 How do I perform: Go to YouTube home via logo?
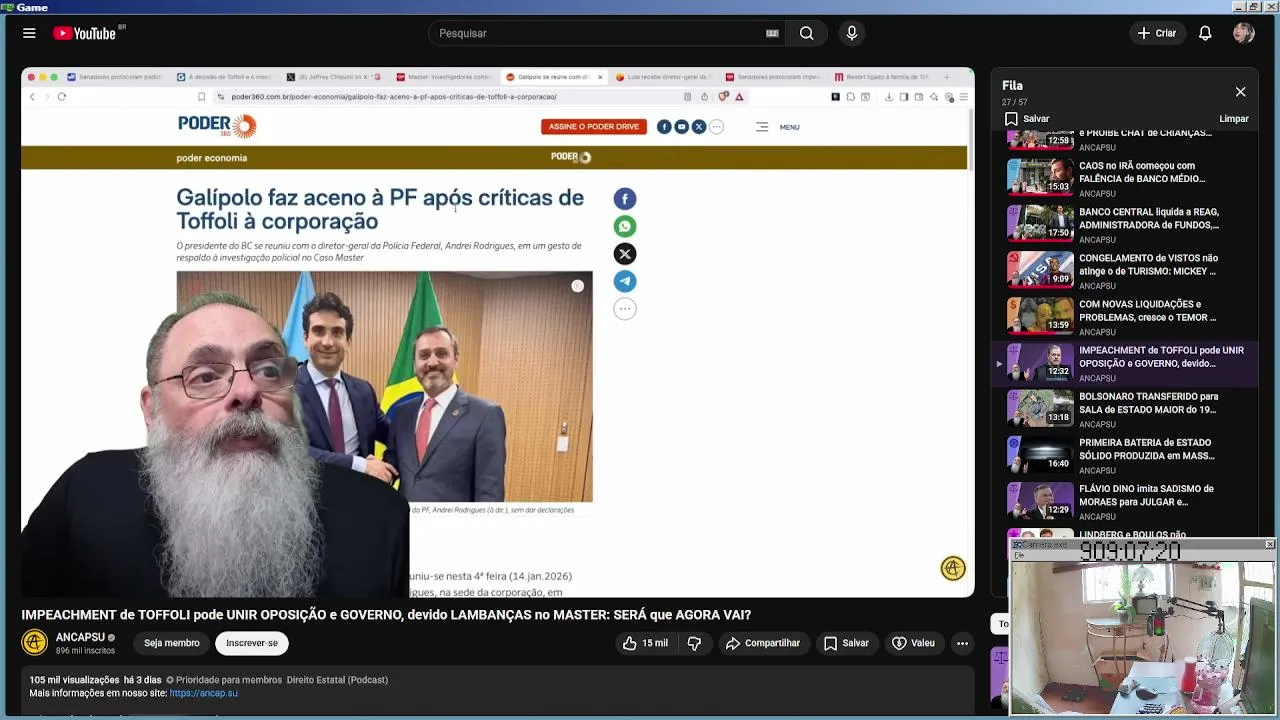(85, 33)
